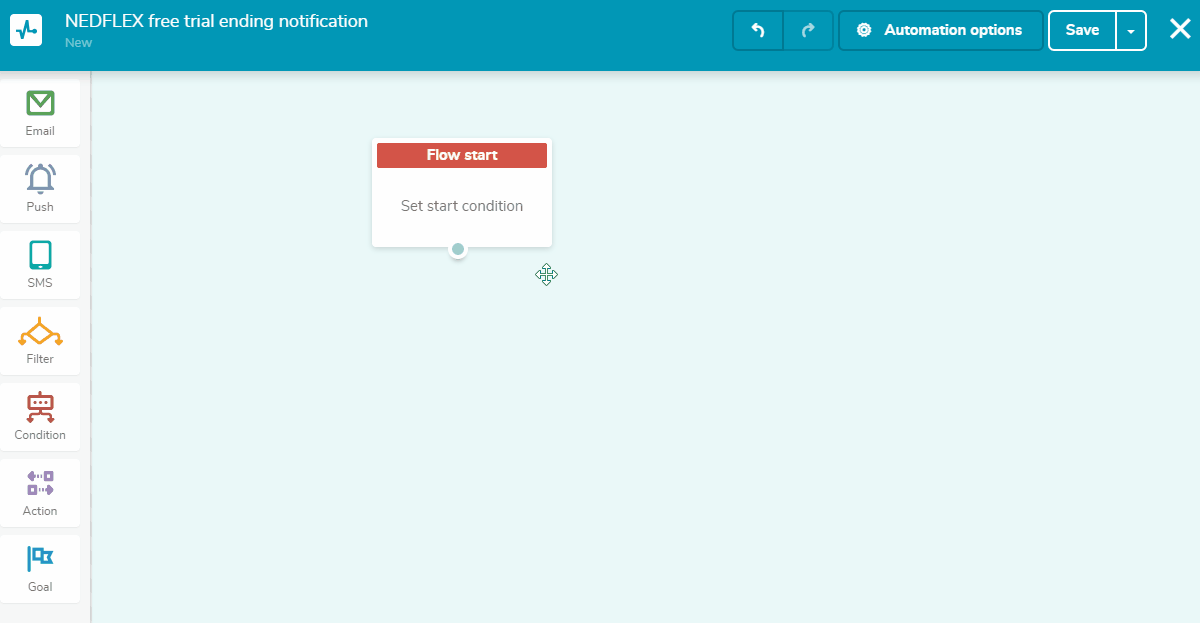Click the undo arrow icon
Image resolution: width=1200 pixels, height=623 pixels.
coord(757,30)
